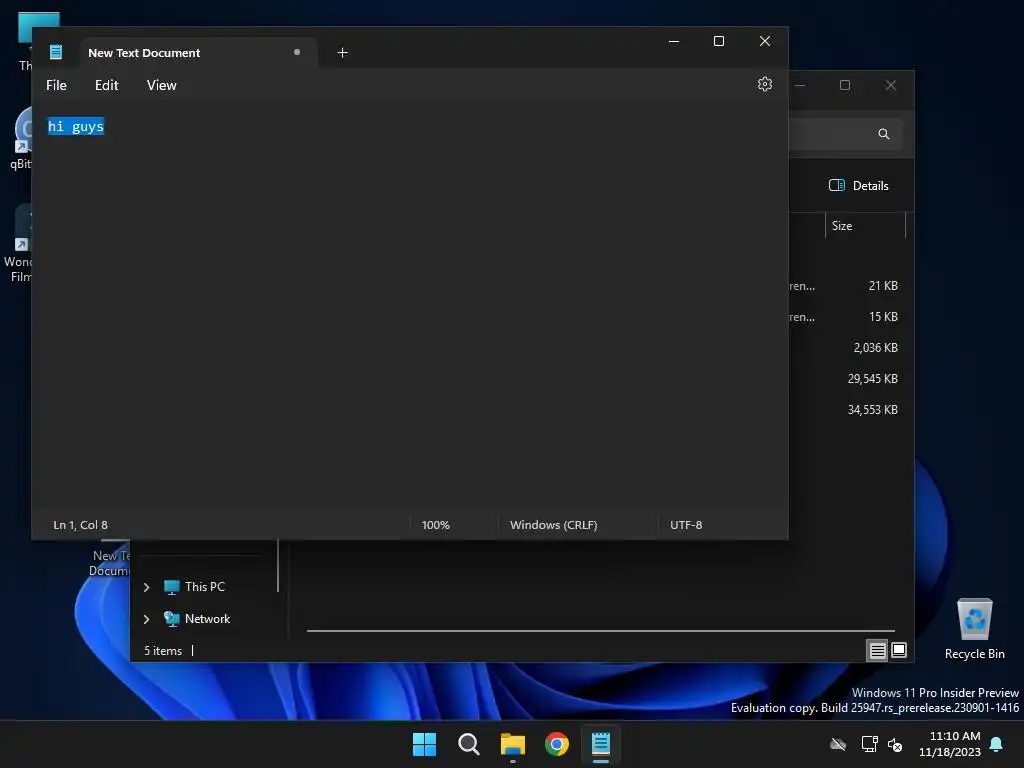
Task: Close the Notepad window
Action: 765,41
